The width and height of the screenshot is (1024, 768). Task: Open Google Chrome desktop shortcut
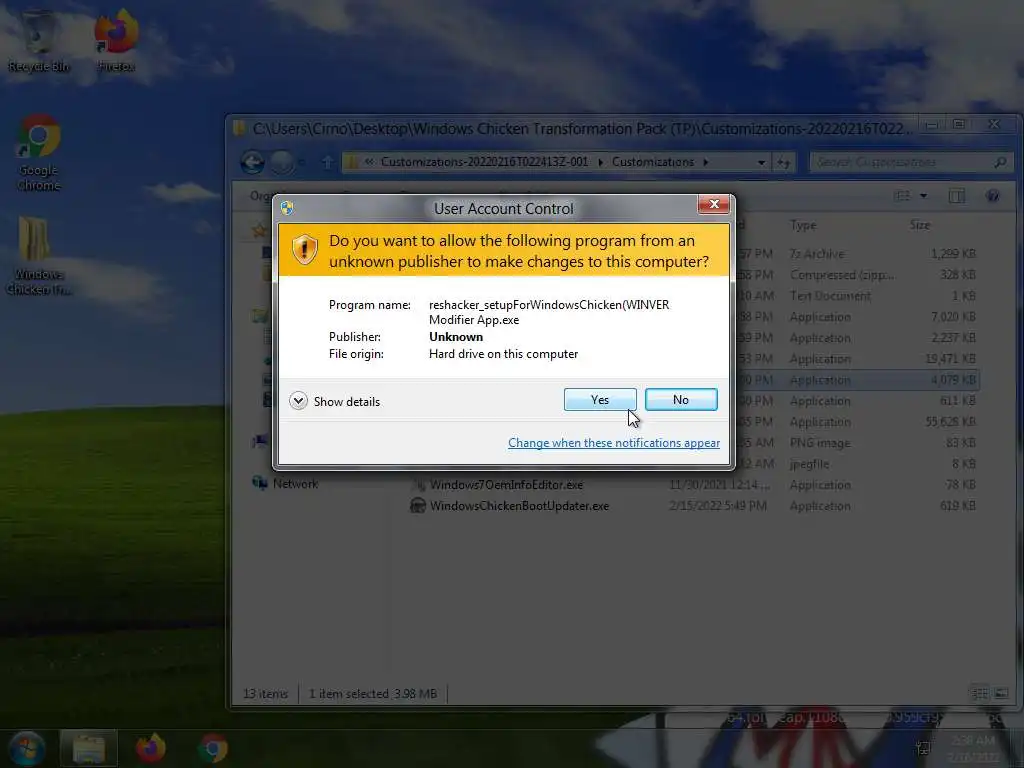39,153
